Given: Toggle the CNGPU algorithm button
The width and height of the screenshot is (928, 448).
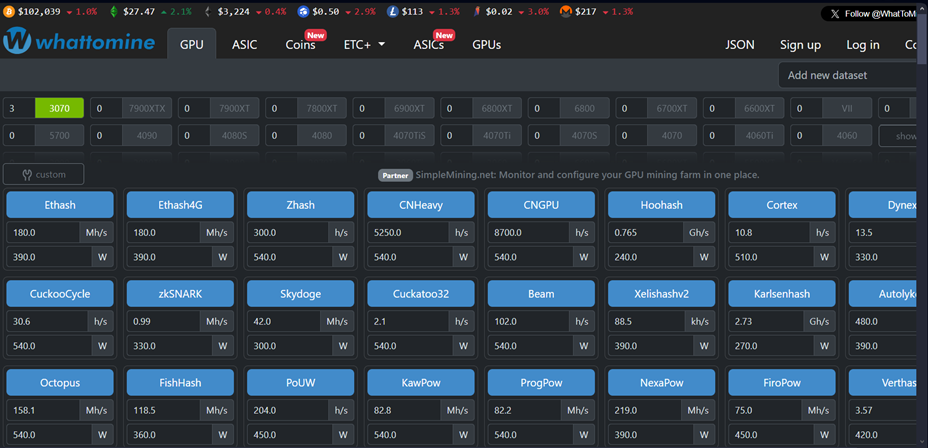Looking at the screenshot, I should click(x=541, y=205).
